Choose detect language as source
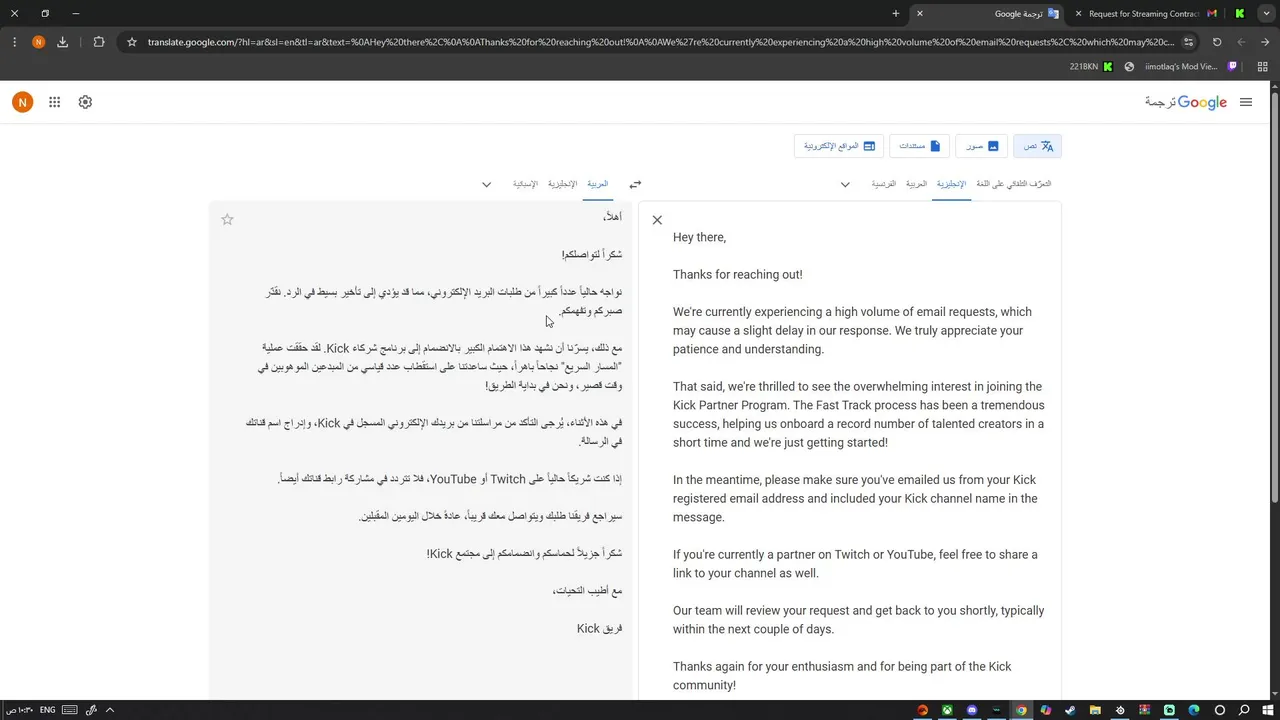1280x720 pixels. pyautogui.click(x=1013, y=184)
